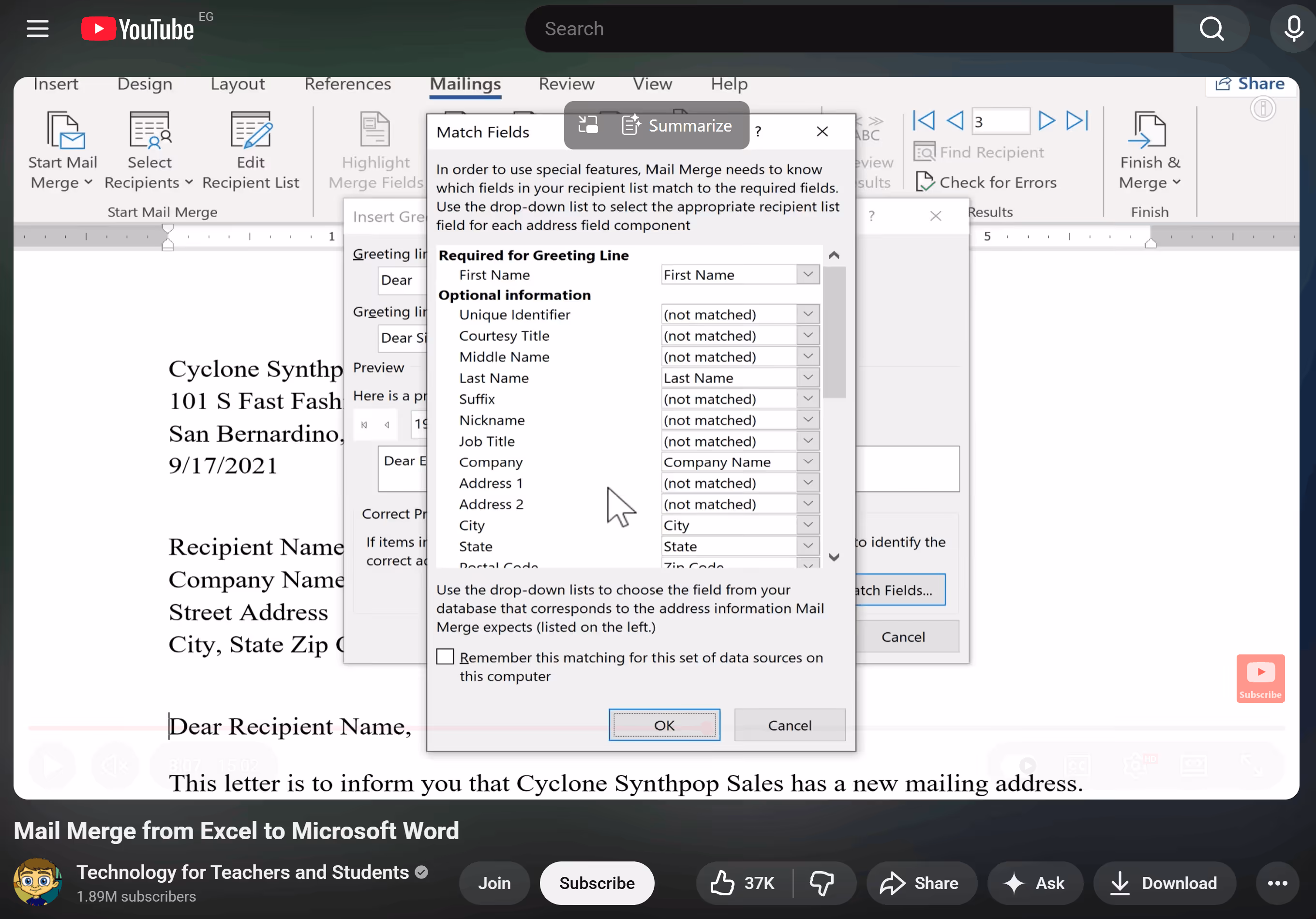Open the References tab
This screenshot has width=1316, height=919.
click(x=347, y=84)
